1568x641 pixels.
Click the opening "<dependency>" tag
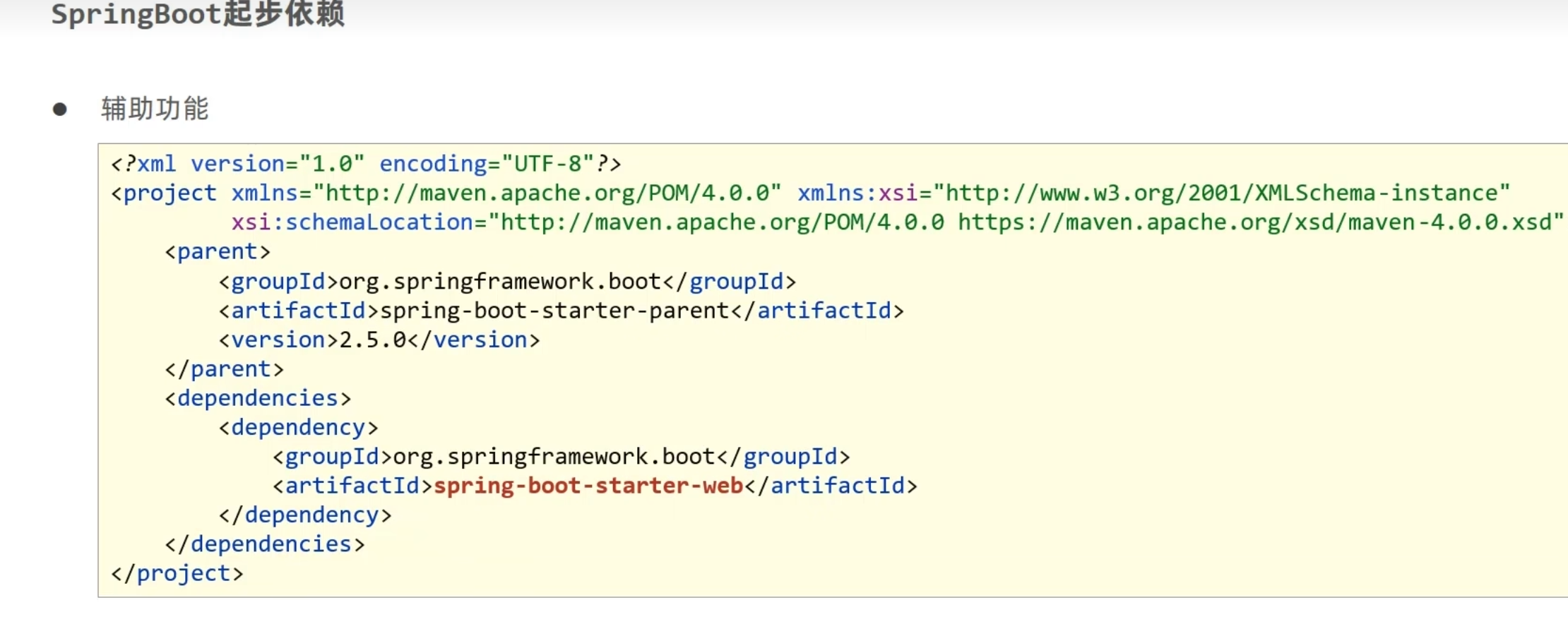[298, 427]
